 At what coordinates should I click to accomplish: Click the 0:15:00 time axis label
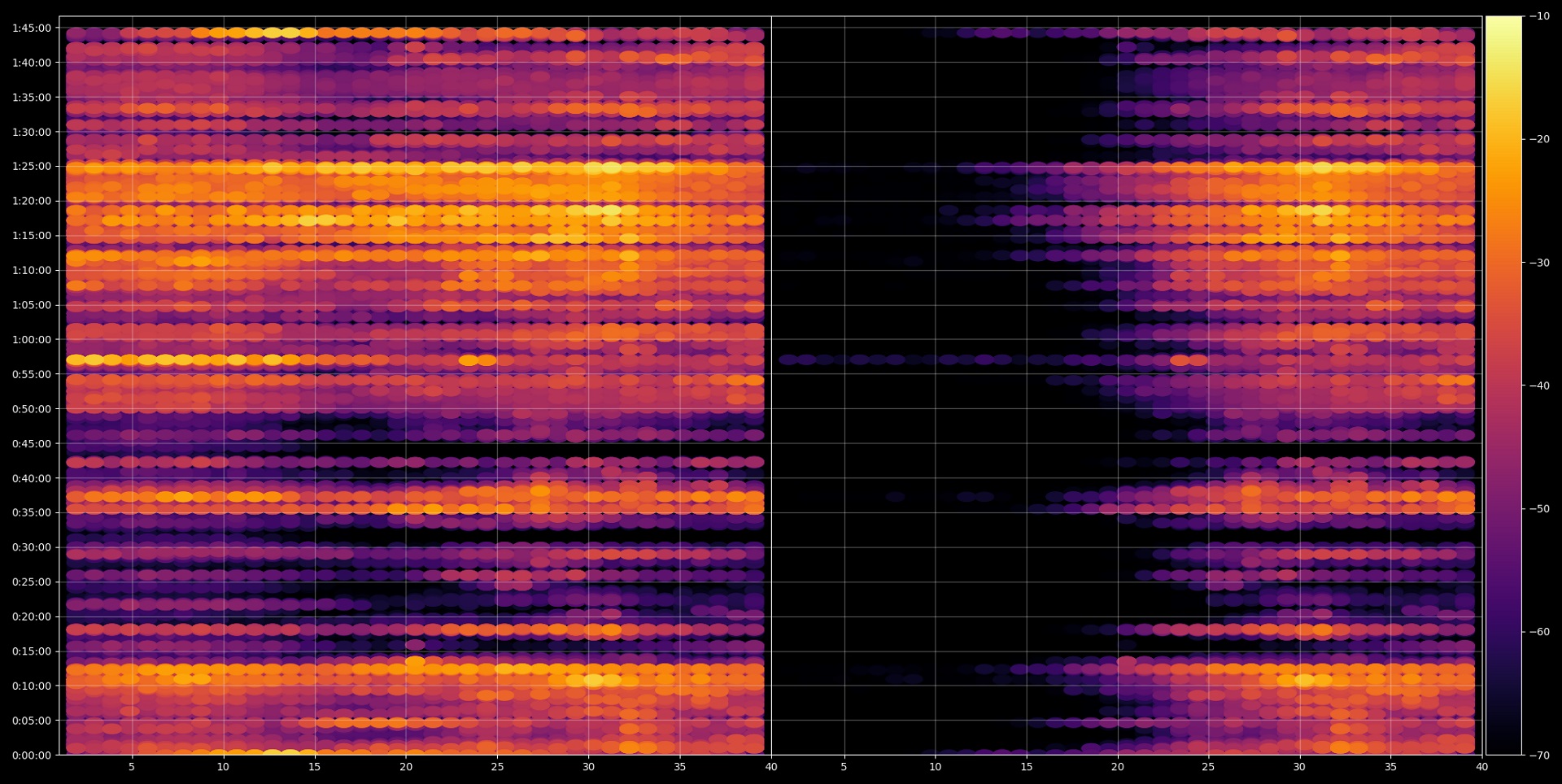click(32, 651)
